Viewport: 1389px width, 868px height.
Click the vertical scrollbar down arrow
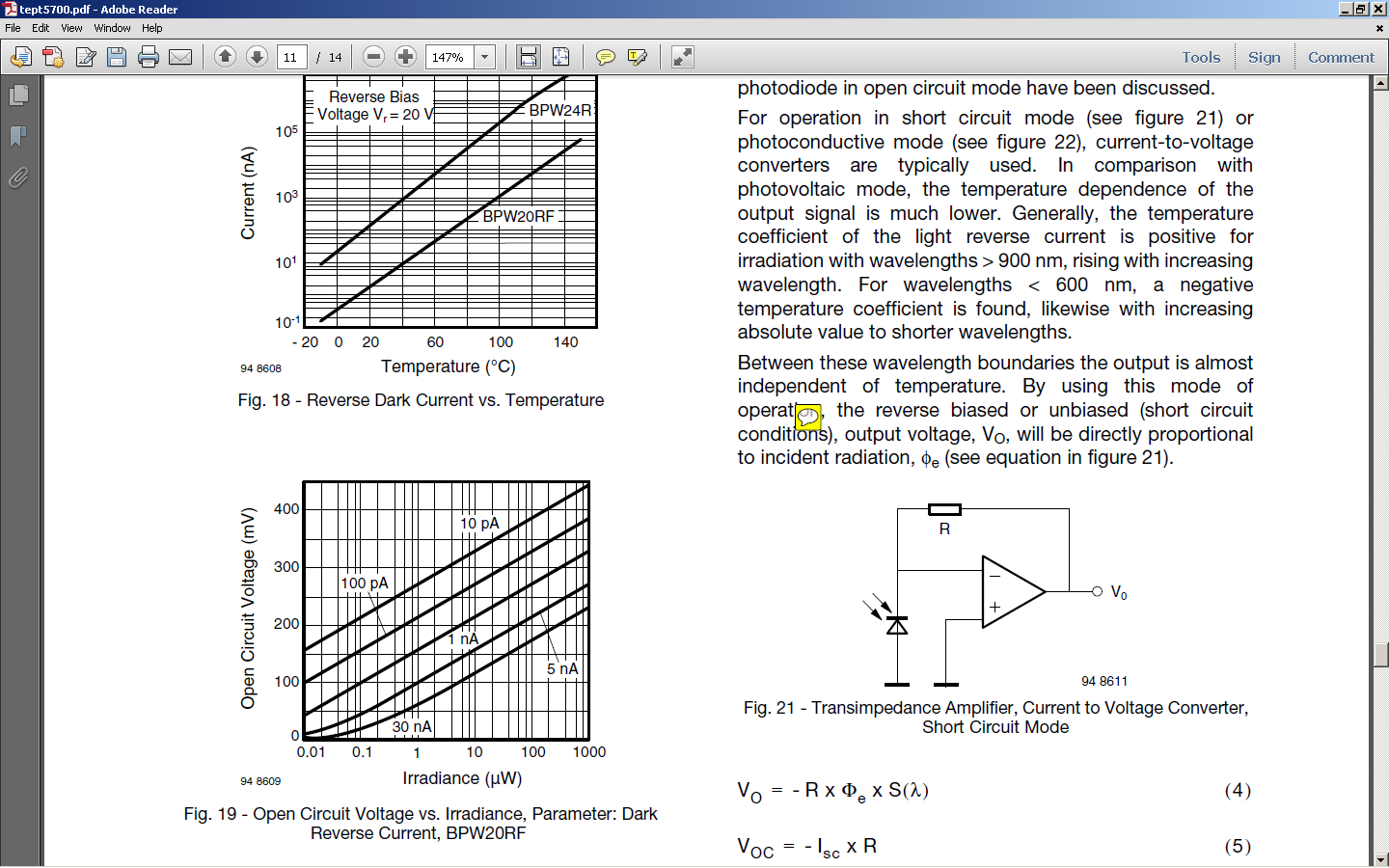[1380, 859]
